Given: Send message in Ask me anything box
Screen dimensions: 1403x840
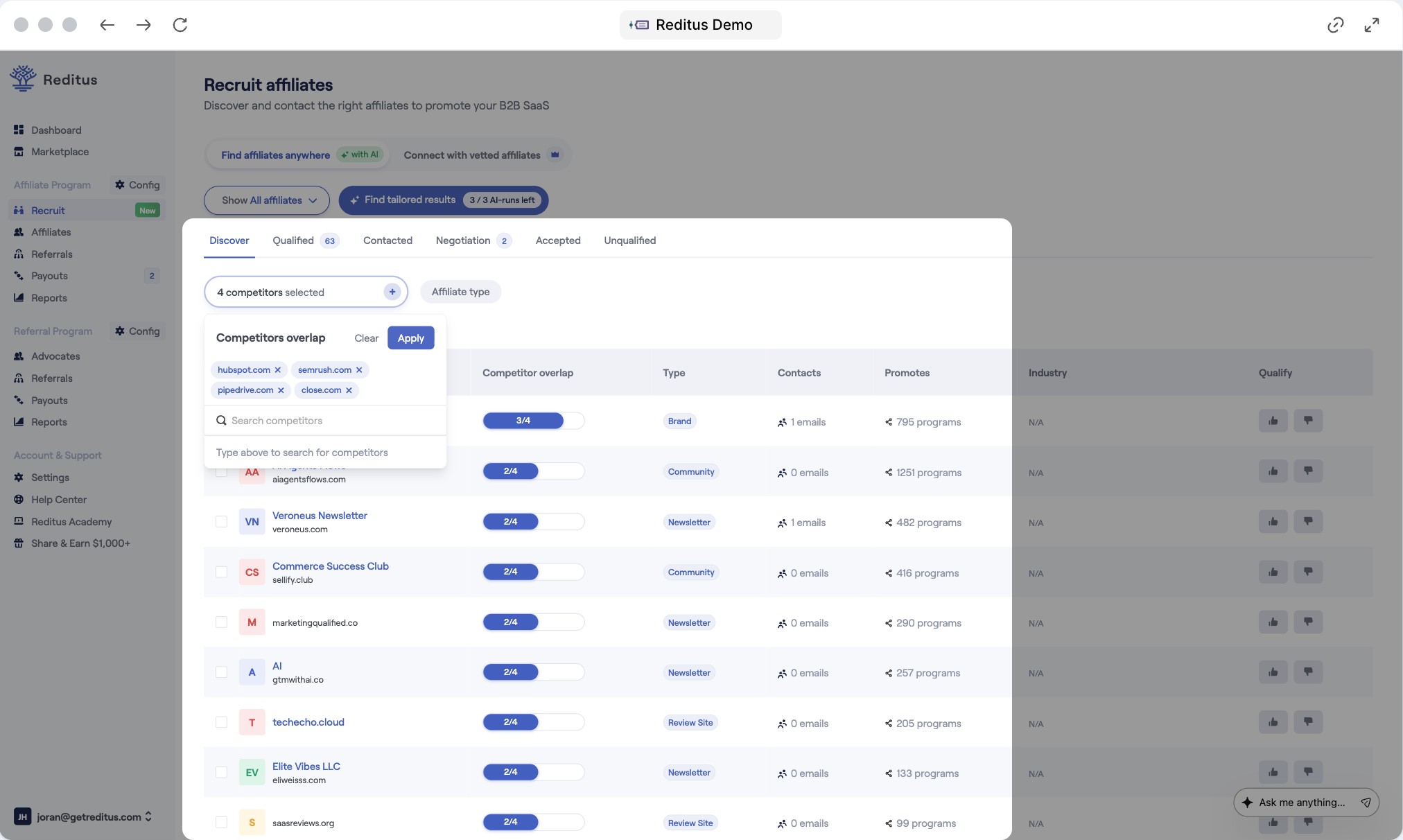Looking at the screenshot, I should coord(1366,803).
